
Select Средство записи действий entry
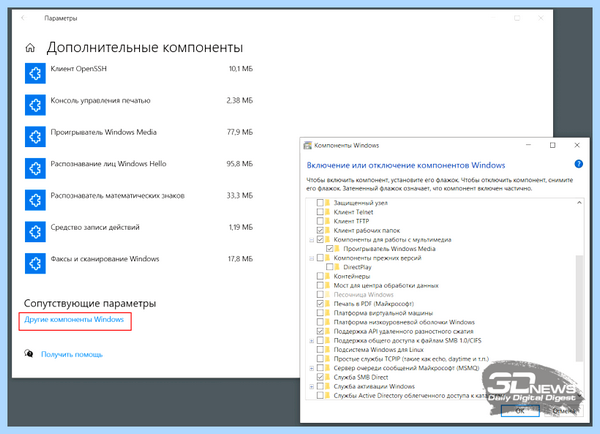[x=95, y=227]
